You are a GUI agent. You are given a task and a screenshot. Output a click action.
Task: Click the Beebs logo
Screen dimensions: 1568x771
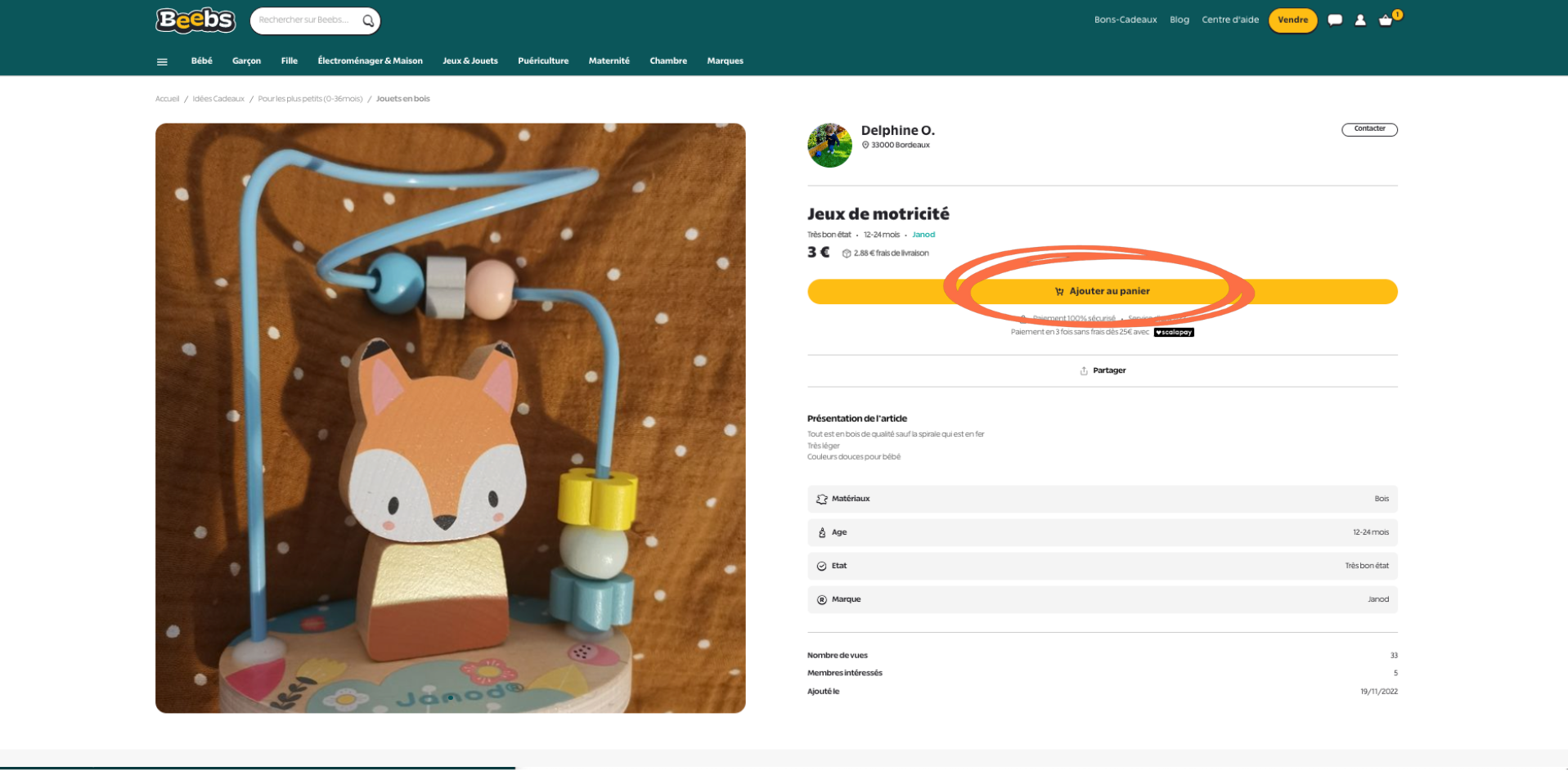(195, 20)
